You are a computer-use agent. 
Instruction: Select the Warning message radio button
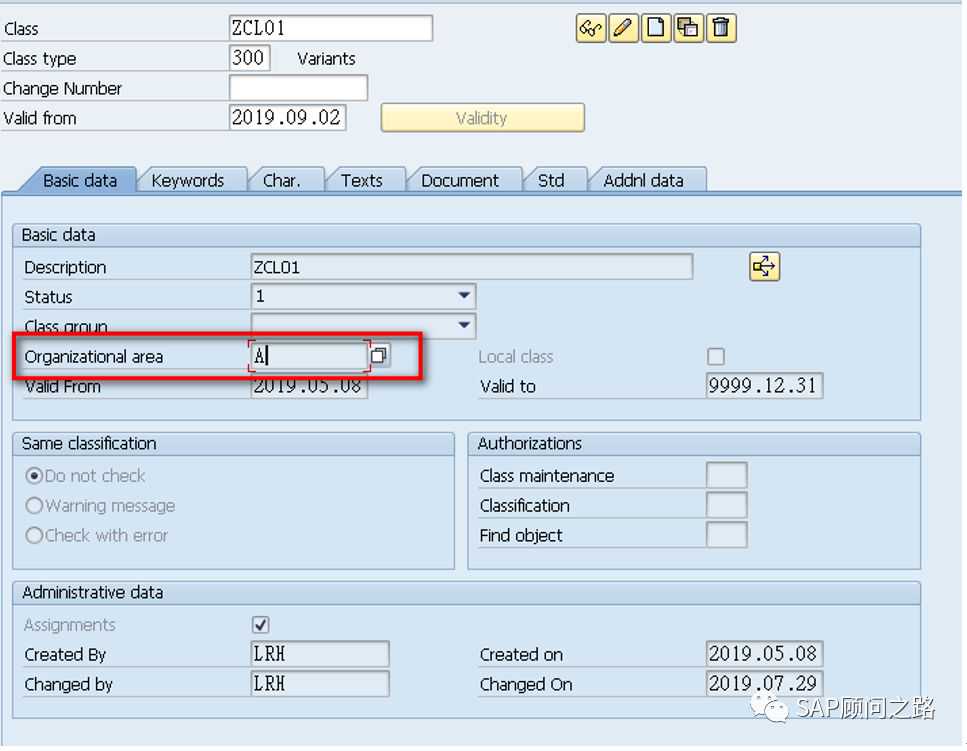tap(35, 506)
